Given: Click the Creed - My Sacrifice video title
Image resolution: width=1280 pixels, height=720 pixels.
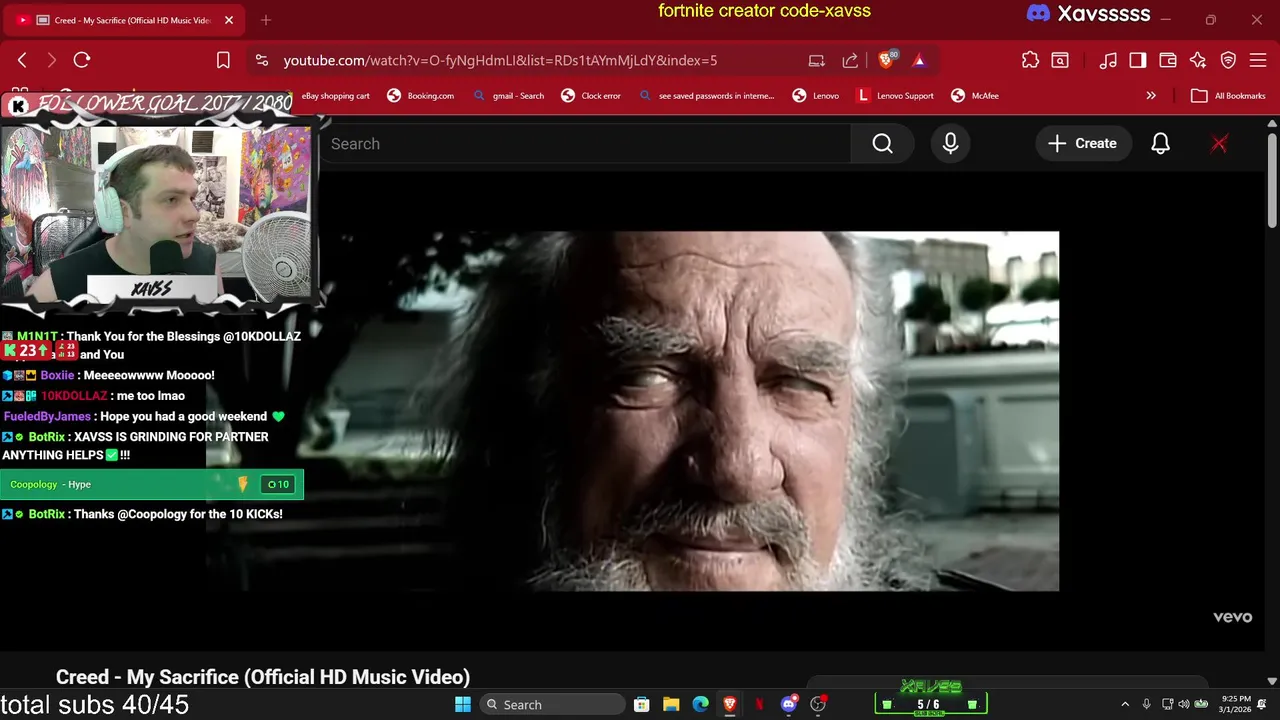Looking at the screenshot, I should pyautogui.click(x=263, y=677).
